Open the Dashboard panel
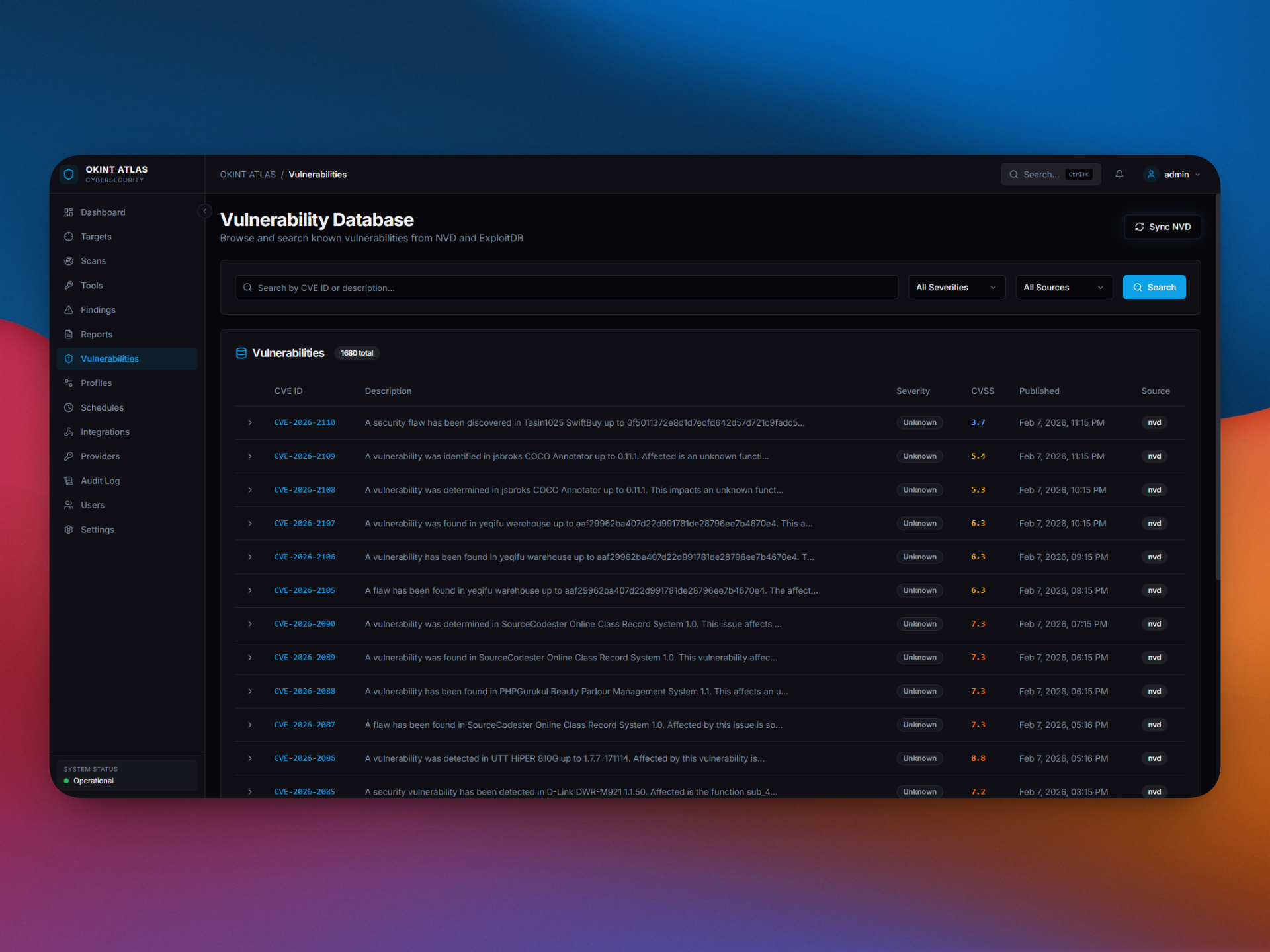This screenshot has height=952, width=1270. coord(103,212)
